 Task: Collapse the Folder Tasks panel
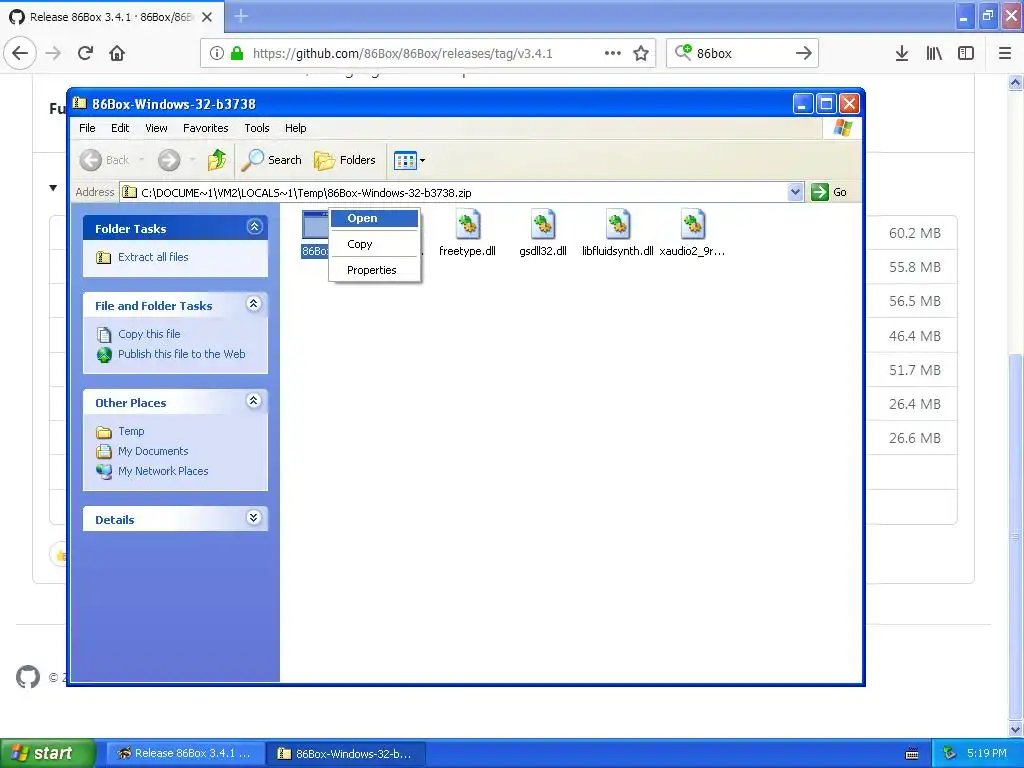coord(254,227)
